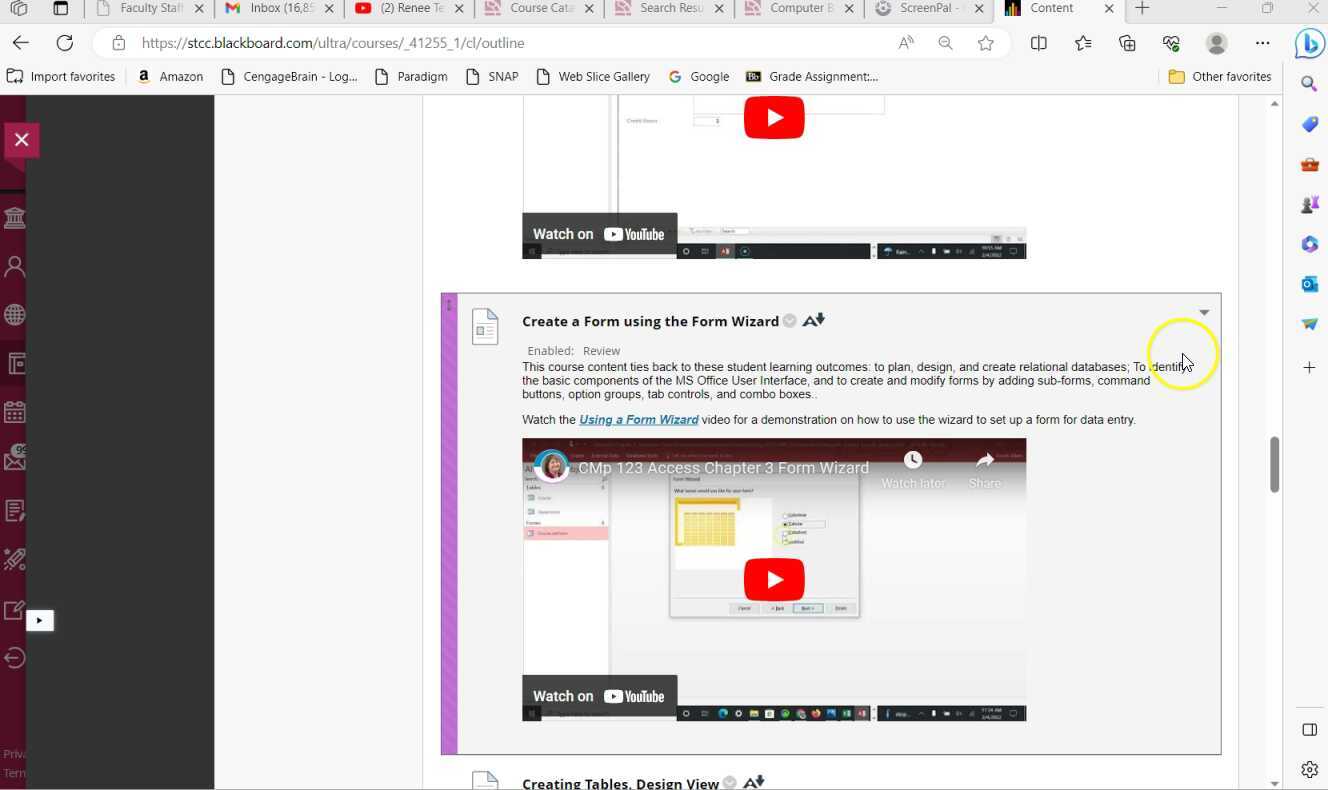Viewport: 1328px width, 790px height.
Task: Click the Sign Out icon in sidebar
Action: click(x=15, y=657)
